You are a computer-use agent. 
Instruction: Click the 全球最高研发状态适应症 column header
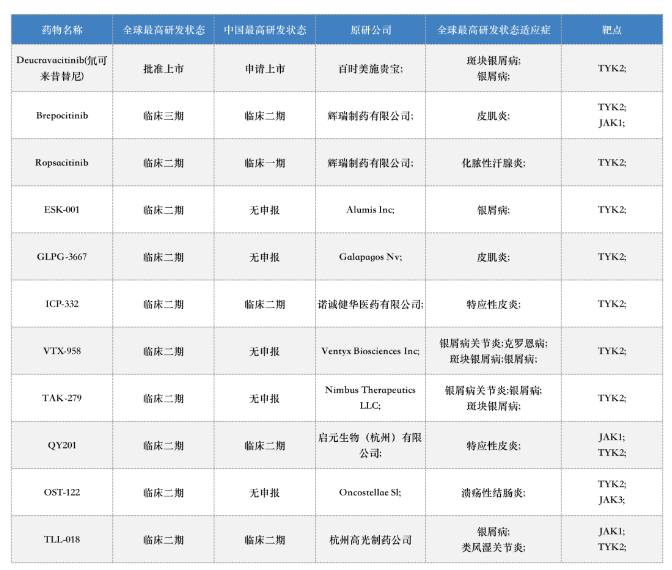493,30
